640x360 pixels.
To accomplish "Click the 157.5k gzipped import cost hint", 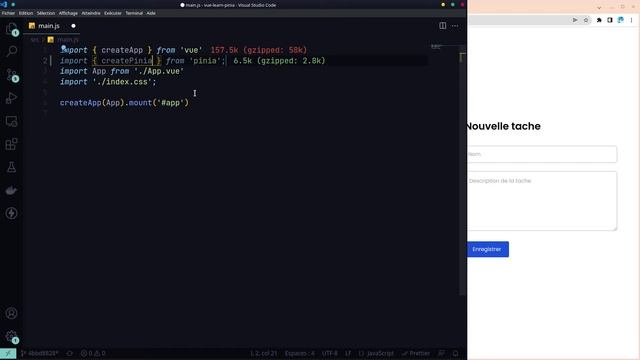I will click(259, 50).
